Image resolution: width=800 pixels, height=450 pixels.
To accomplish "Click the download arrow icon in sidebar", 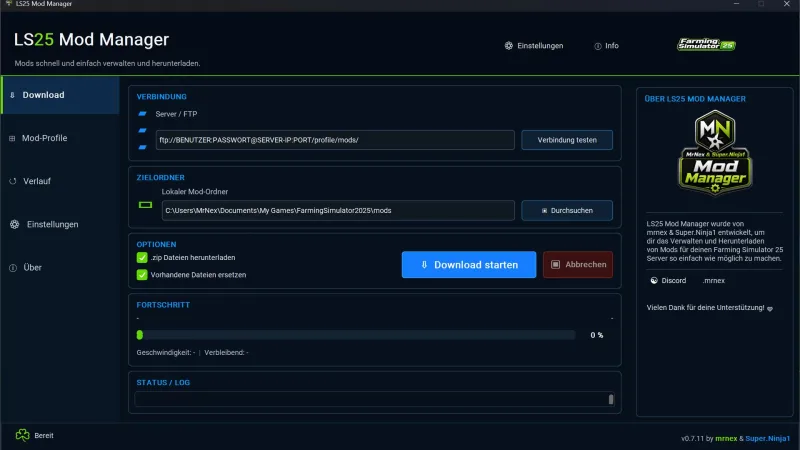I will tap(12, 95).
